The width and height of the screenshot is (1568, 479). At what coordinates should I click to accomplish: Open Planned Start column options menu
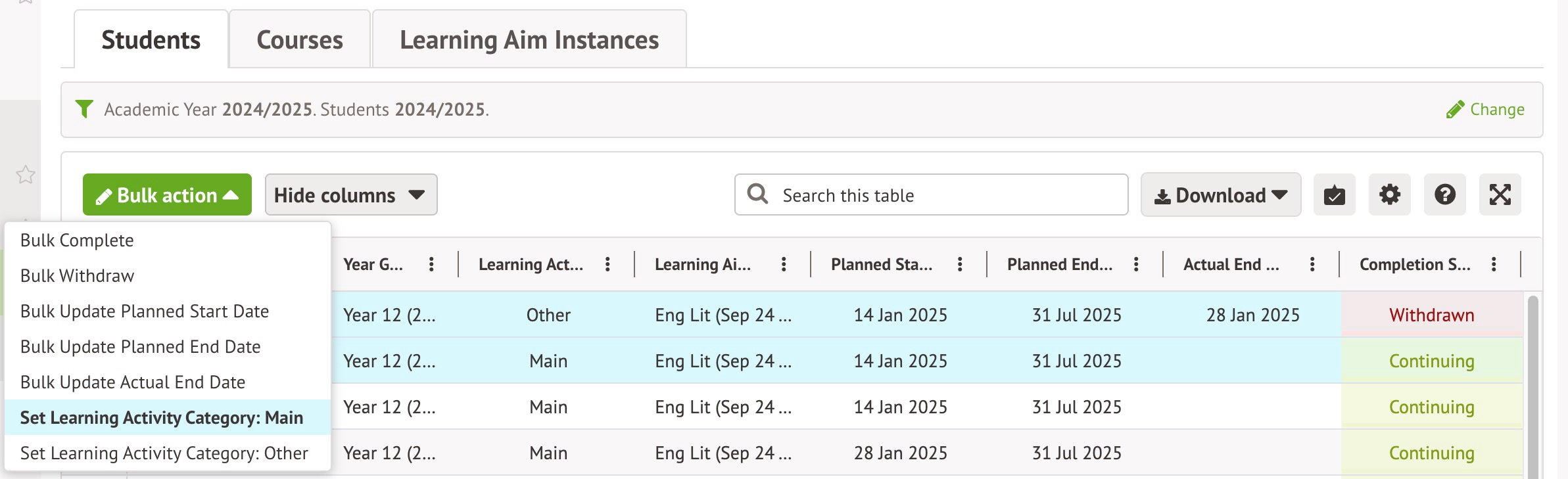[x=960, y=264]
